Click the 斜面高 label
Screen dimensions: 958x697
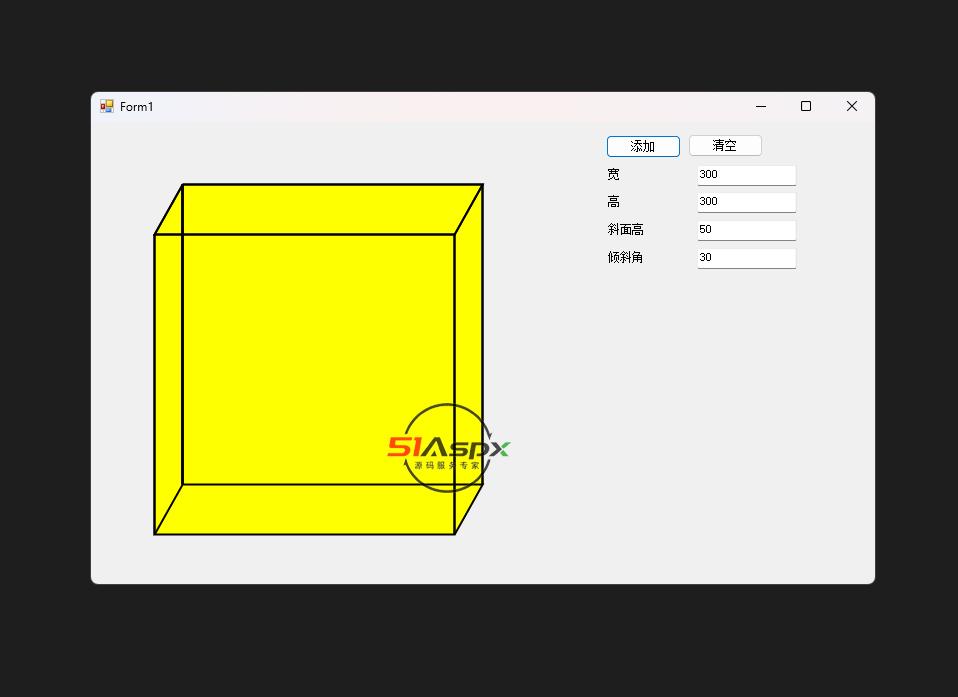(626, 230)
